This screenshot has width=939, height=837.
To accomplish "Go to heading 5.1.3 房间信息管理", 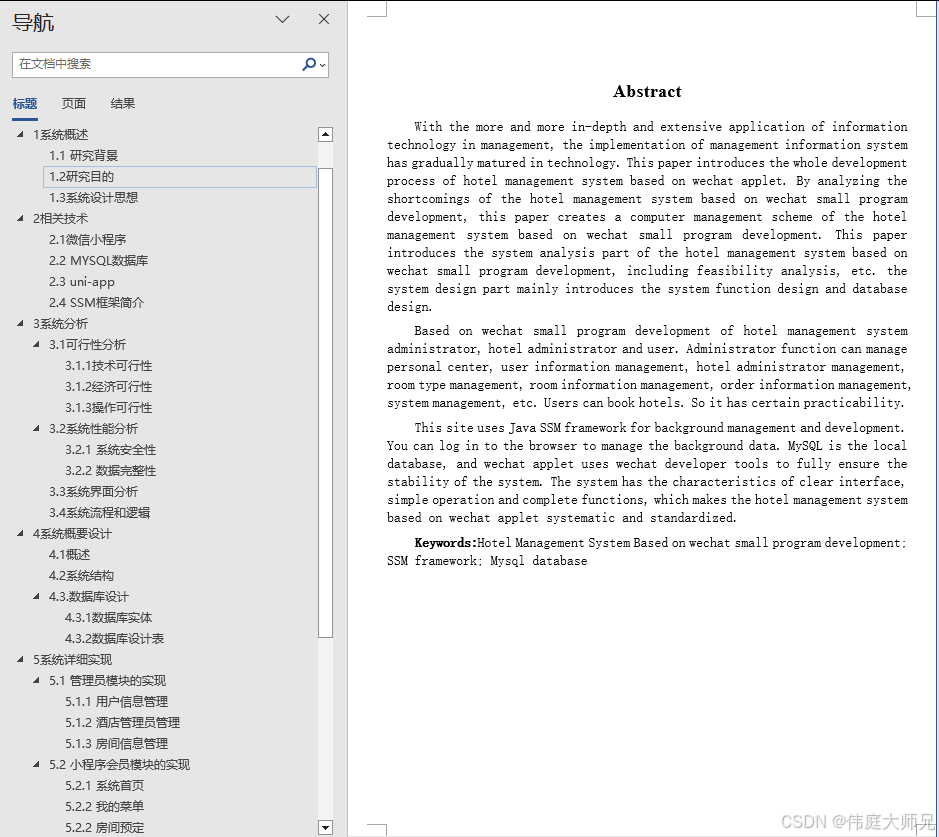I will point(116,743).
